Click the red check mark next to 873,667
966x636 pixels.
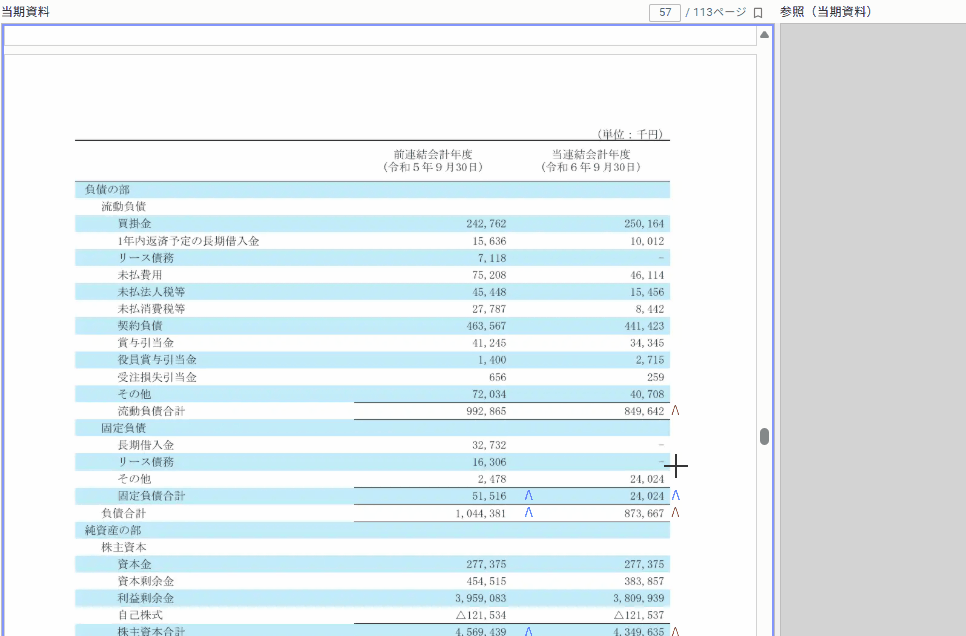(675, 513)
